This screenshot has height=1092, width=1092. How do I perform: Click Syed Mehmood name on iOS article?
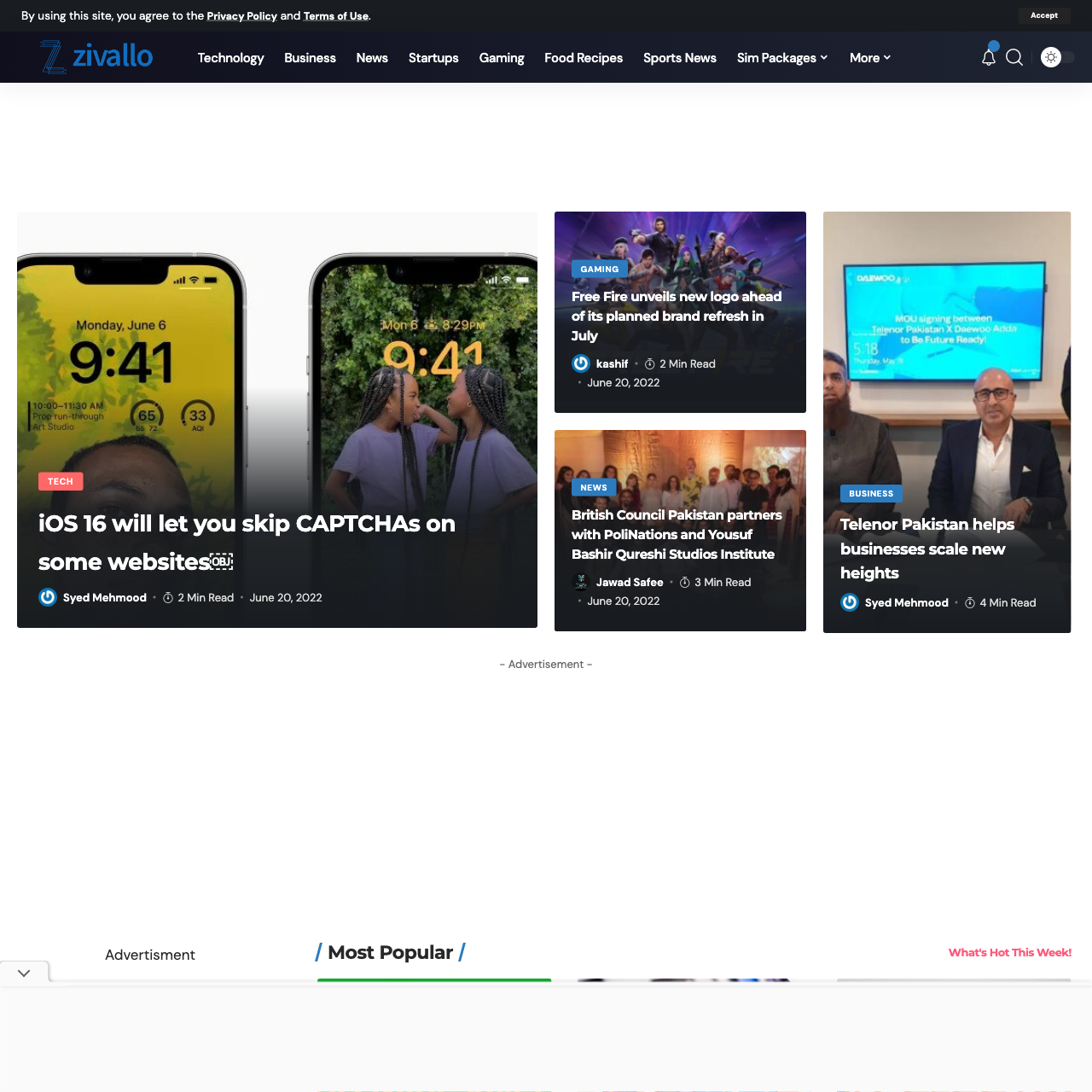[105, 597]
